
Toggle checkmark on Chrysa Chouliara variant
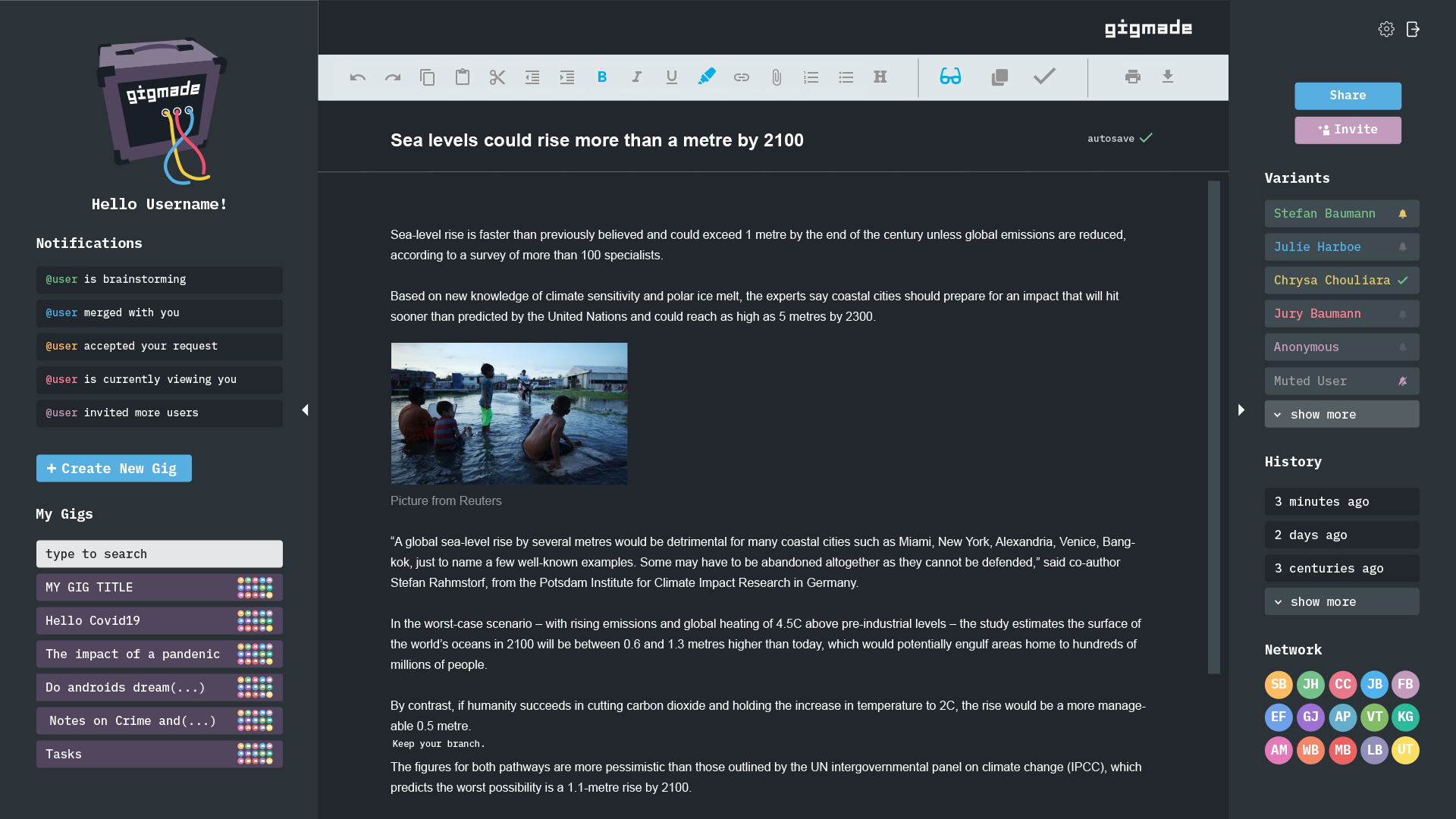pos(1403,281)
